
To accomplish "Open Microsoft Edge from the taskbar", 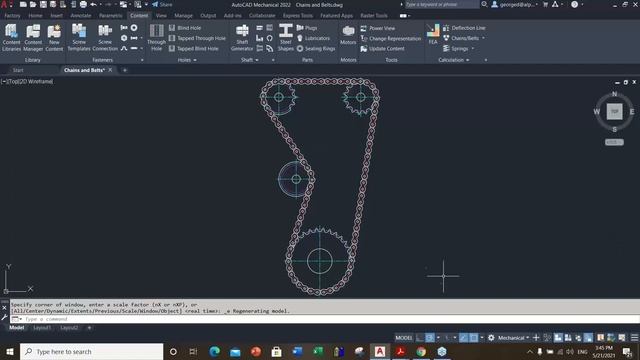I will [214, 351].
